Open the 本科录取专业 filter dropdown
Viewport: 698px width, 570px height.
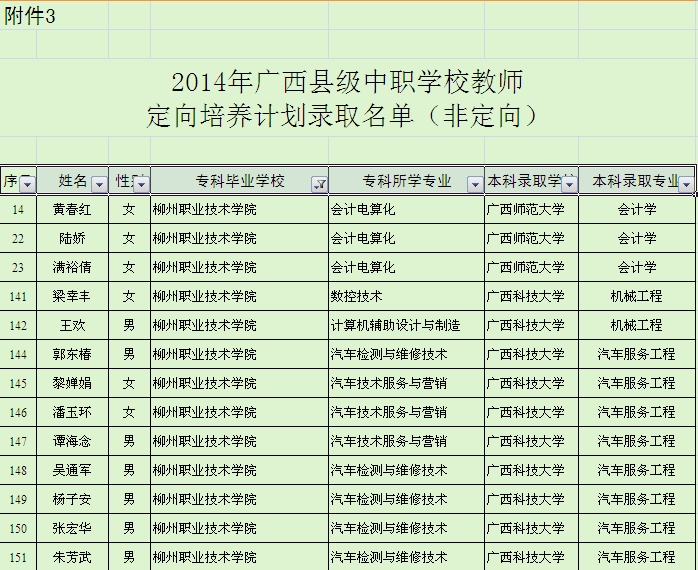tap(686, 184)
